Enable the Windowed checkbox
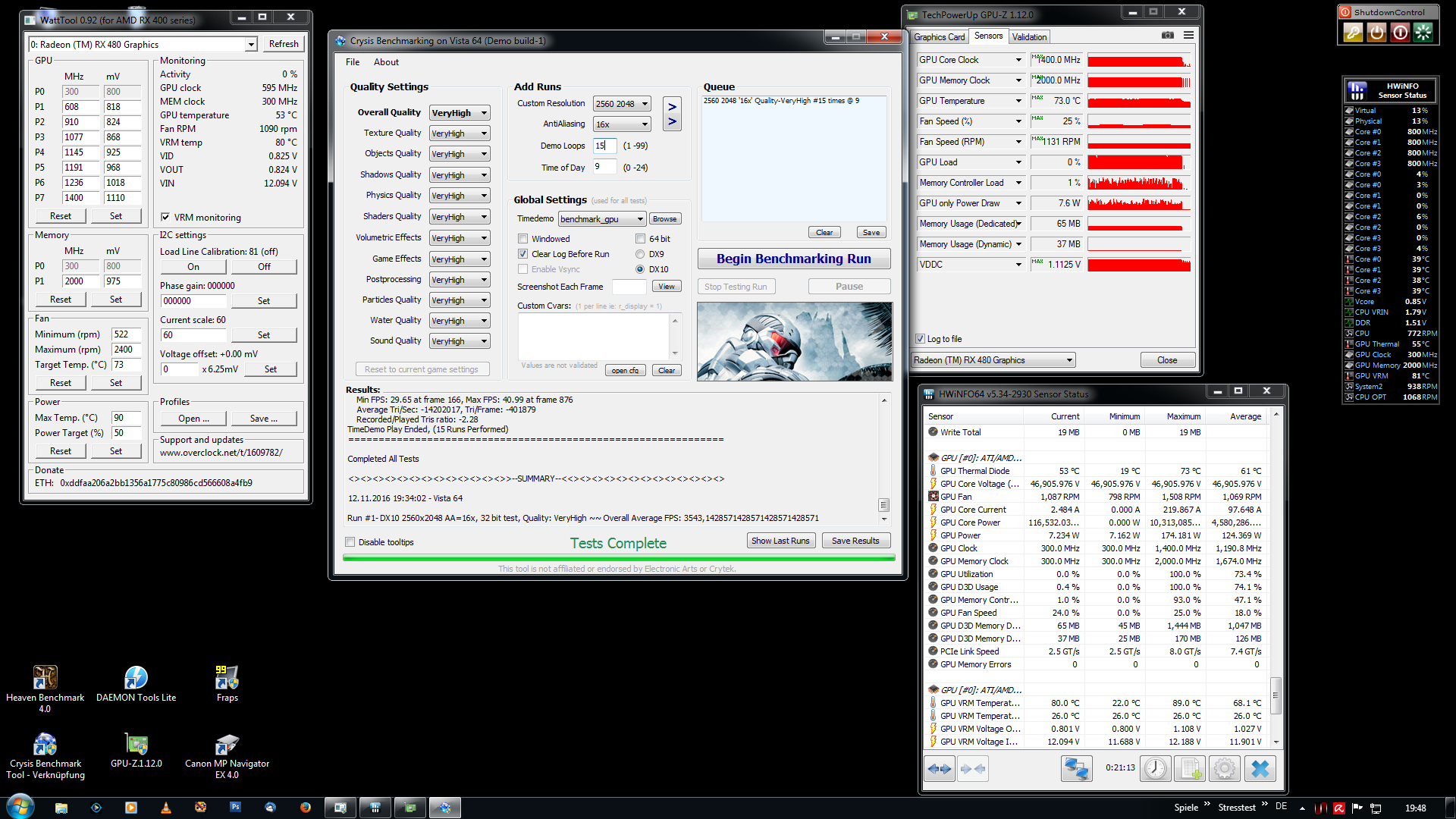The image size is (1456, 819). [x=523, y=239]
